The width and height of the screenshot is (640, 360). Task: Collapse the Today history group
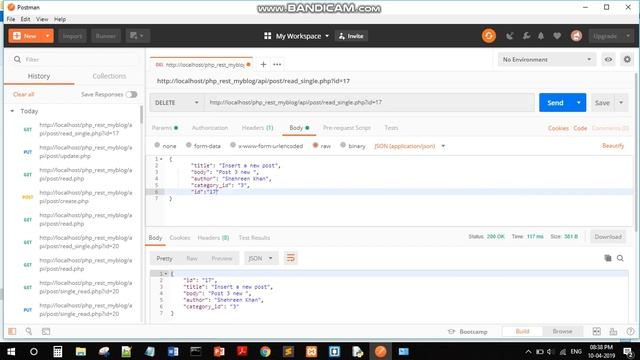12,111
